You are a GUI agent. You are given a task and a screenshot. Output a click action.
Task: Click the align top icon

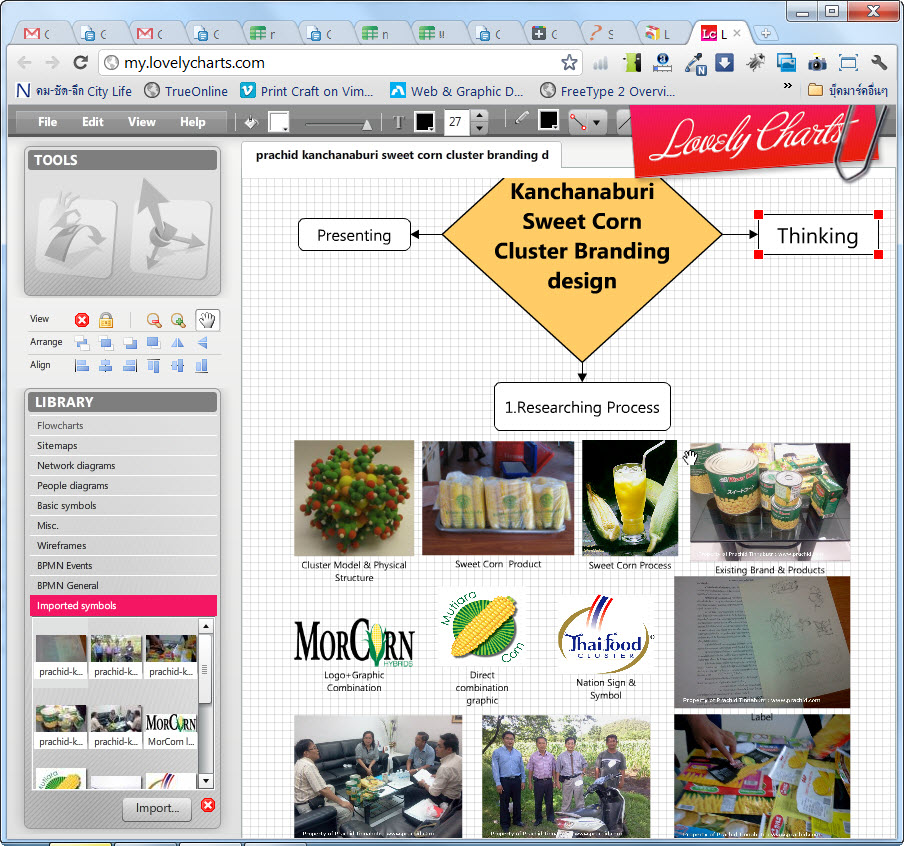[153, 366]
